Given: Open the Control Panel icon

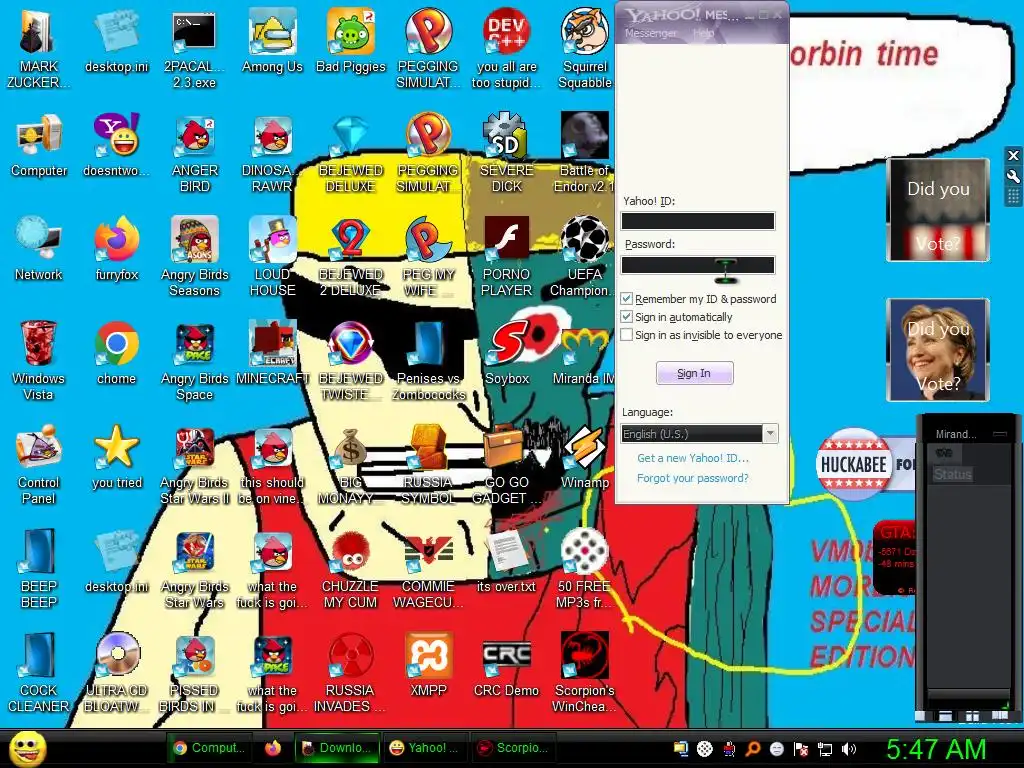Looking at the screenshot, I should [39, 465].
